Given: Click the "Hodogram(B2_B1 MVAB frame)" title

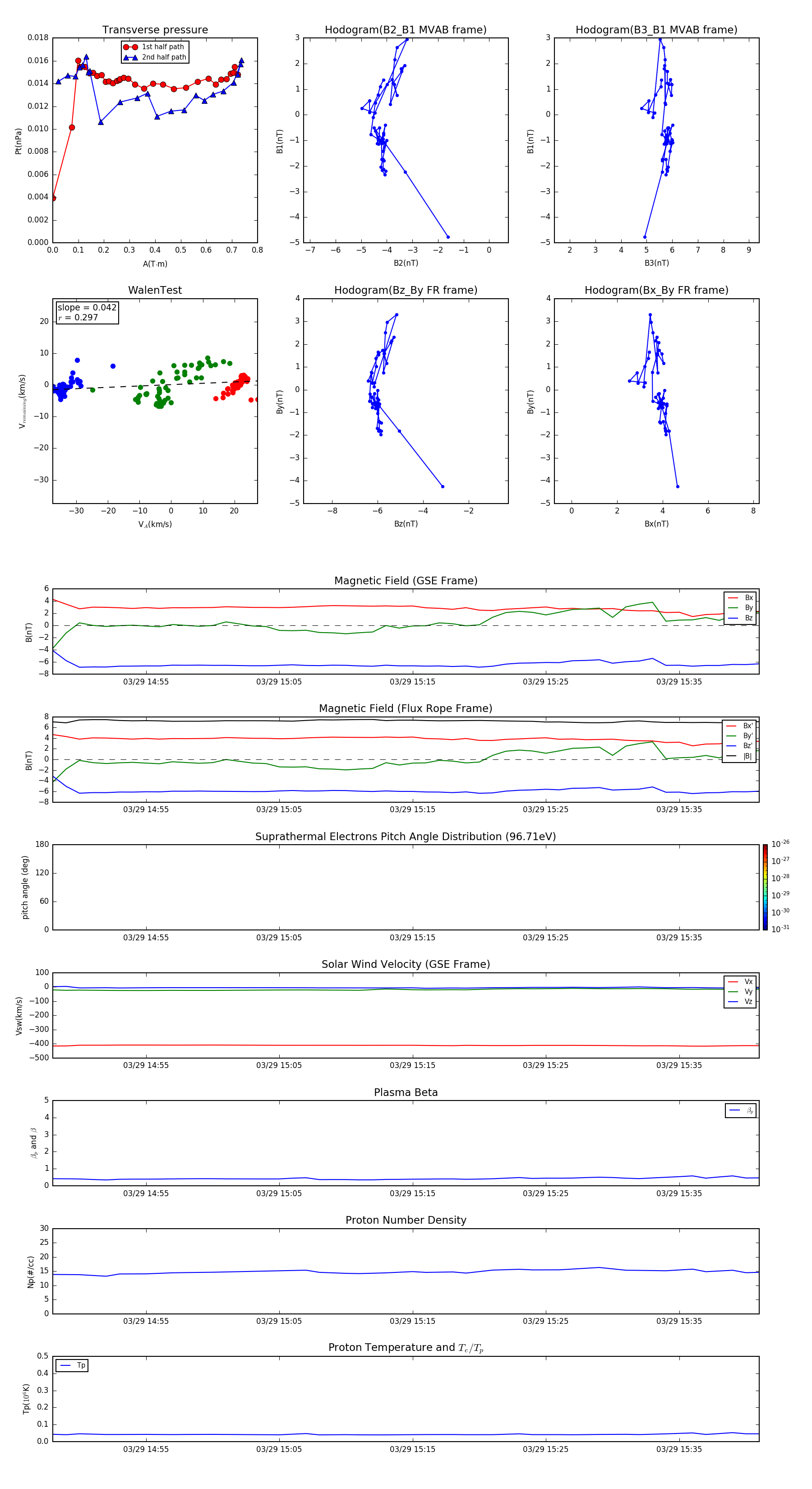Looking at the screenshot, I should pyautogui.click(x=406, y=30).
